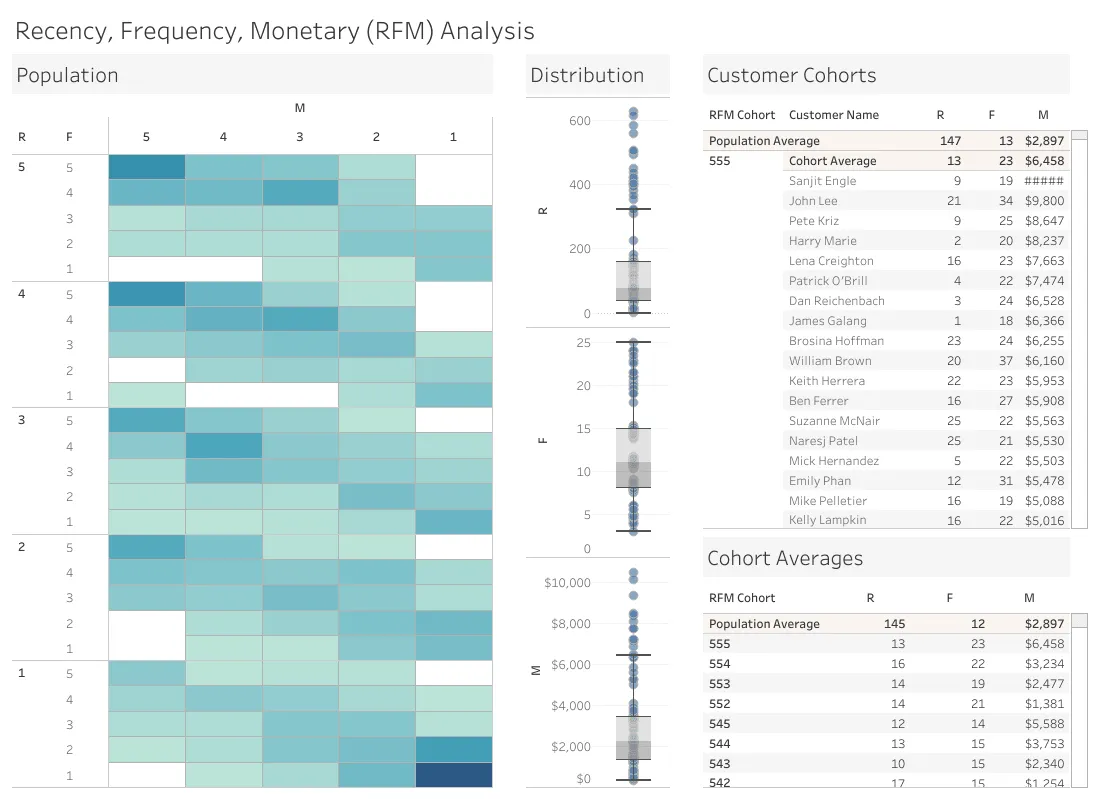Click the highest dot in the M distribution
The image size is (1099, 799).
coord(634,573)
